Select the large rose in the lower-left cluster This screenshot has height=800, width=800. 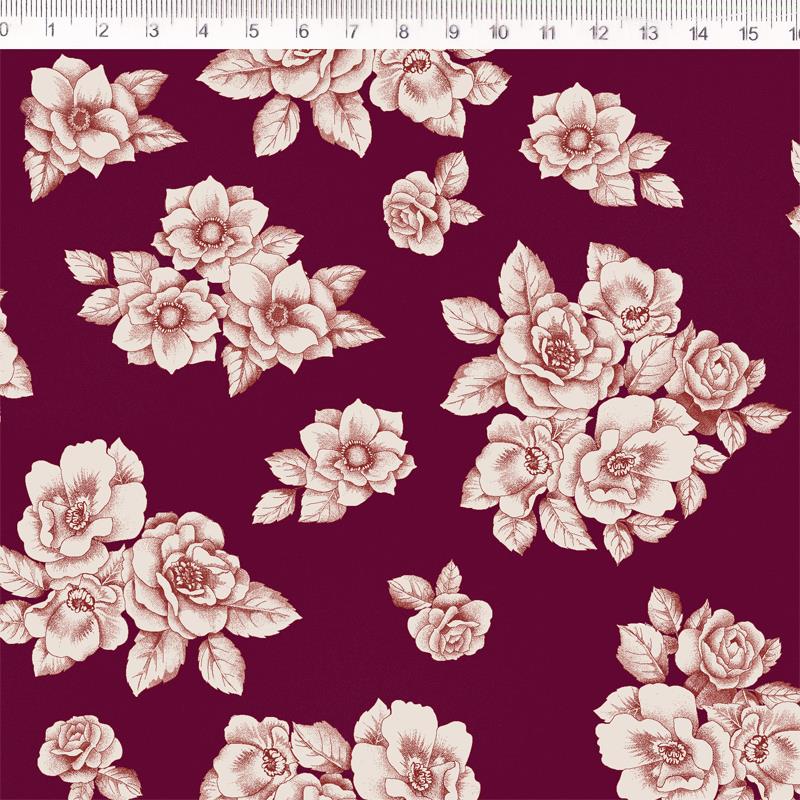(x=185, y=575)
